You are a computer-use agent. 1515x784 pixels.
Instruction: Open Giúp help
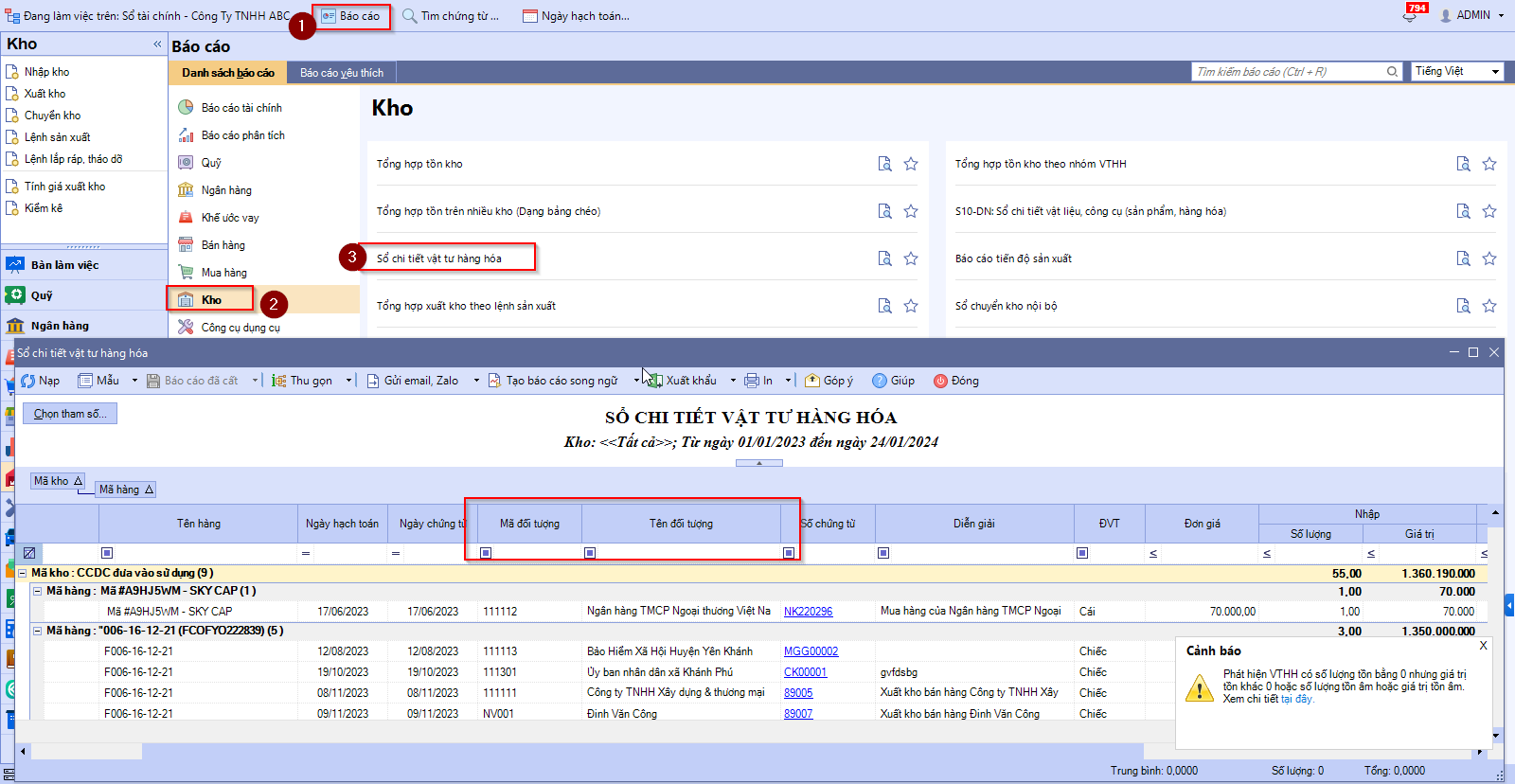click(894, 381)
